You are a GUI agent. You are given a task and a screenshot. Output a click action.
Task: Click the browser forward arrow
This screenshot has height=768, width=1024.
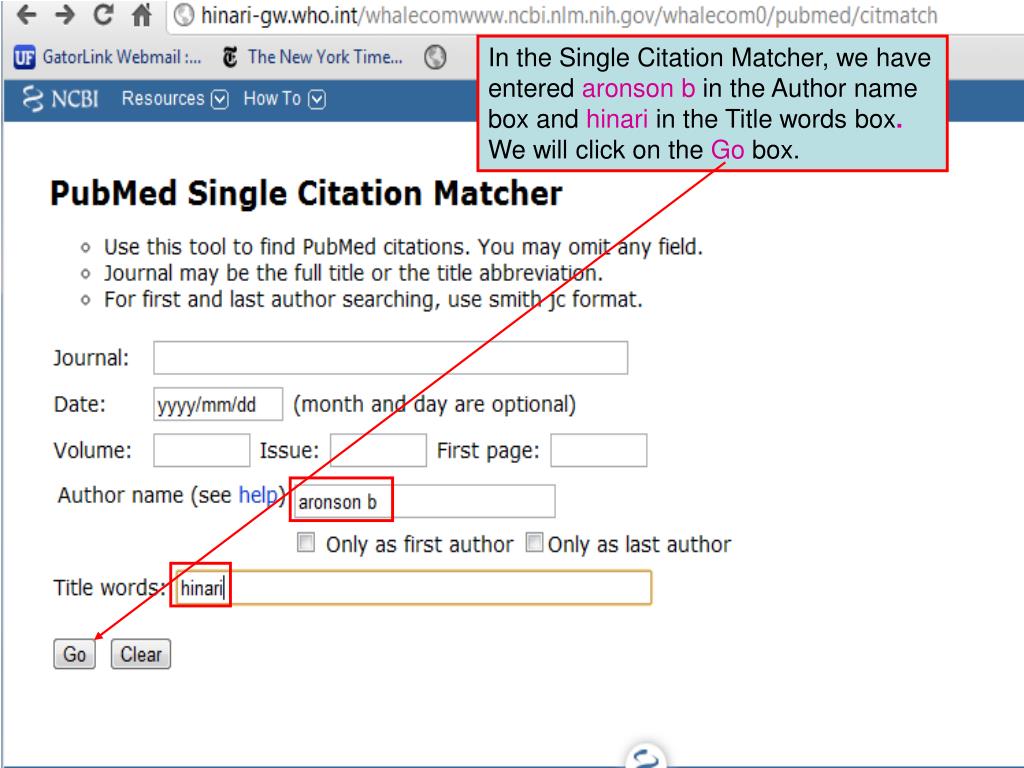pos(65,14)
